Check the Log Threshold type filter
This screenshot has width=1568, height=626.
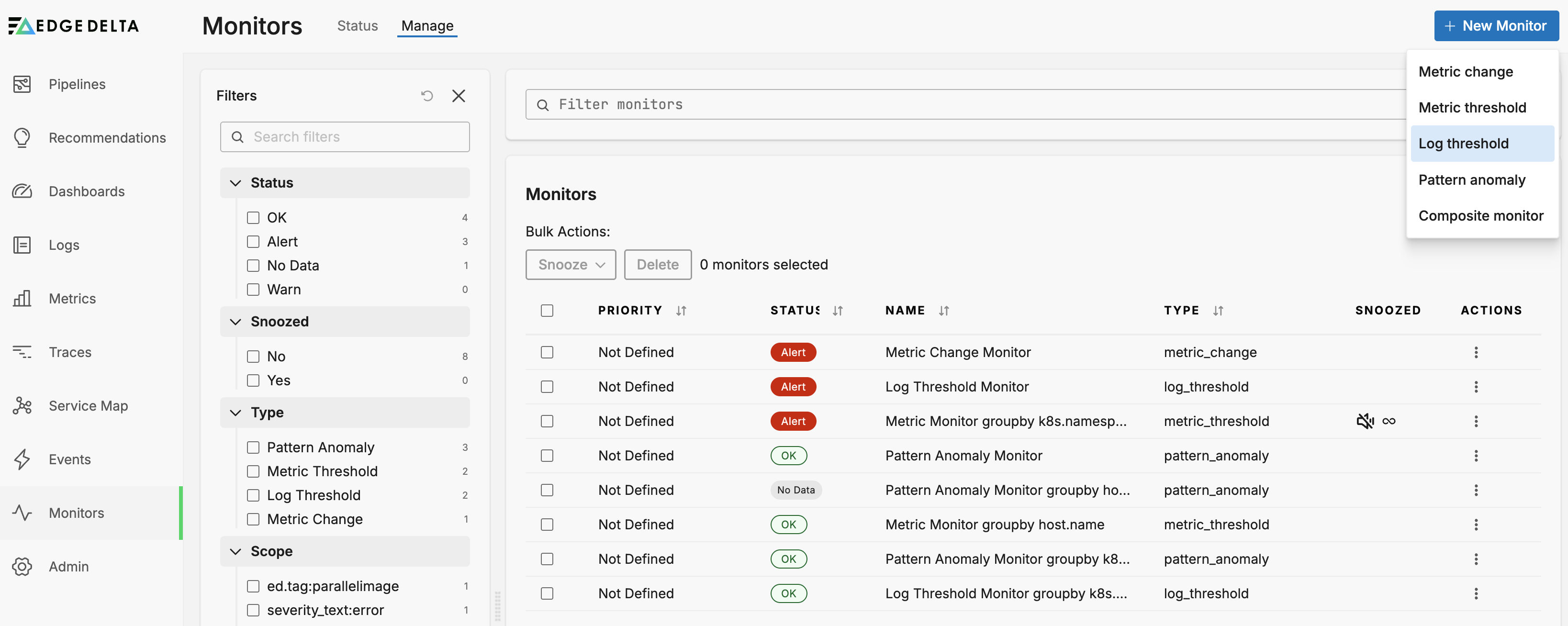tap(253, 495)
